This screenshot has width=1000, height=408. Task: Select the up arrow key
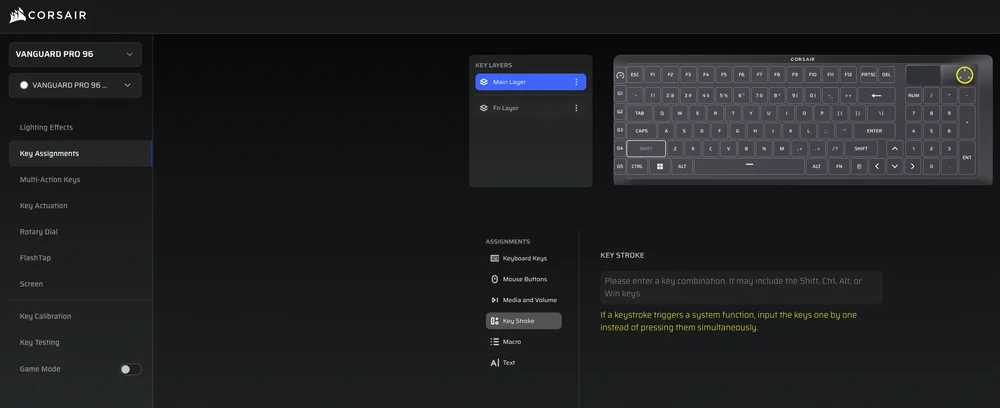pyautogui.click(x=894, y=149)
